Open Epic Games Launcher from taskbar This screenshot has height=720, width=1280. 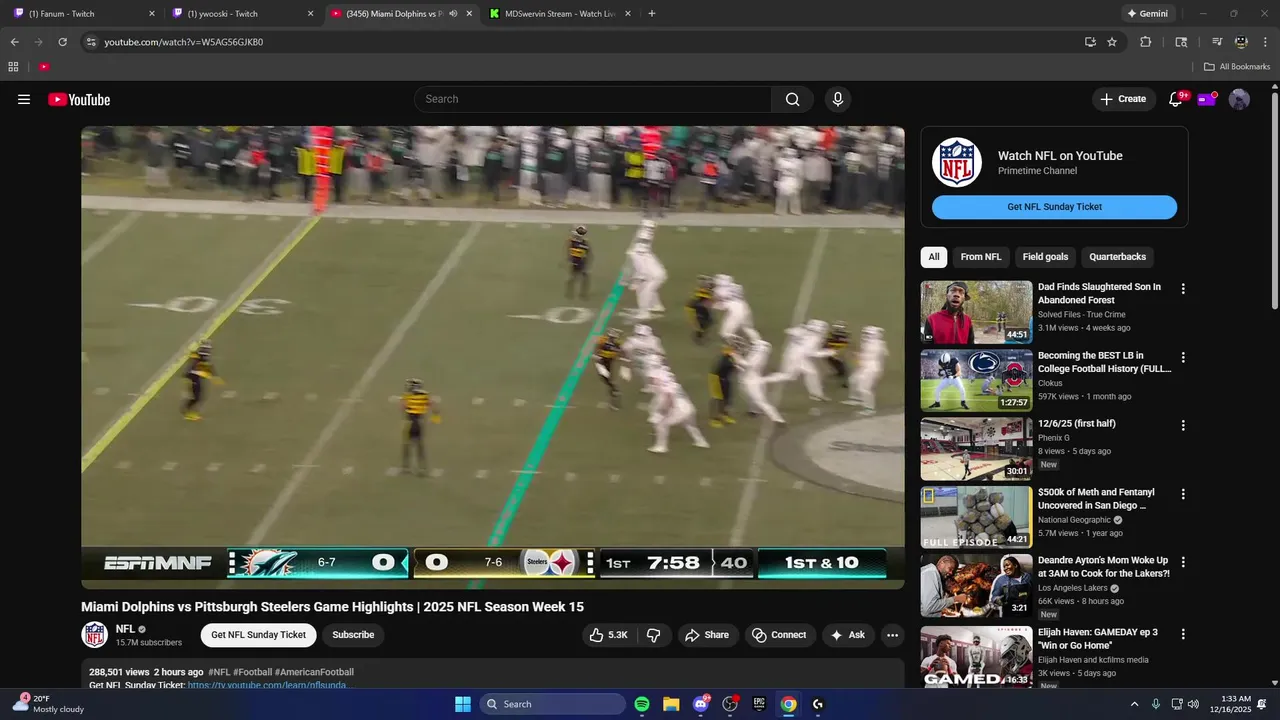(759, 704)
